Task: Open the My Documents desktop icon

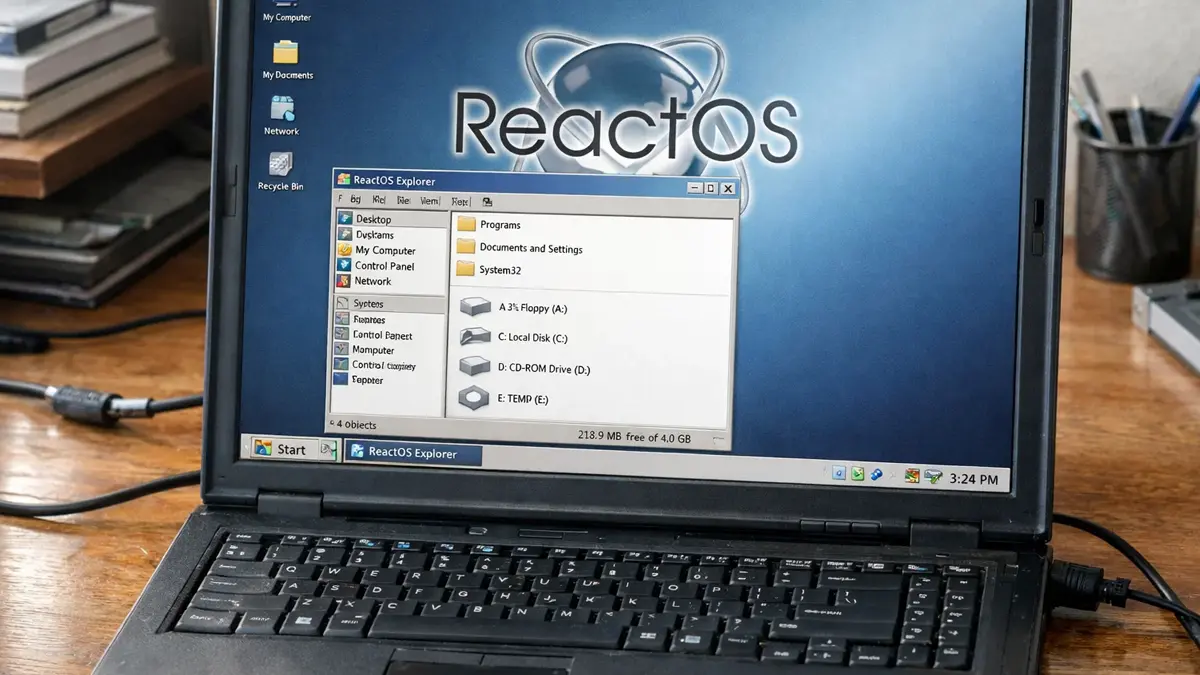Action: click(x=287, y=60)
